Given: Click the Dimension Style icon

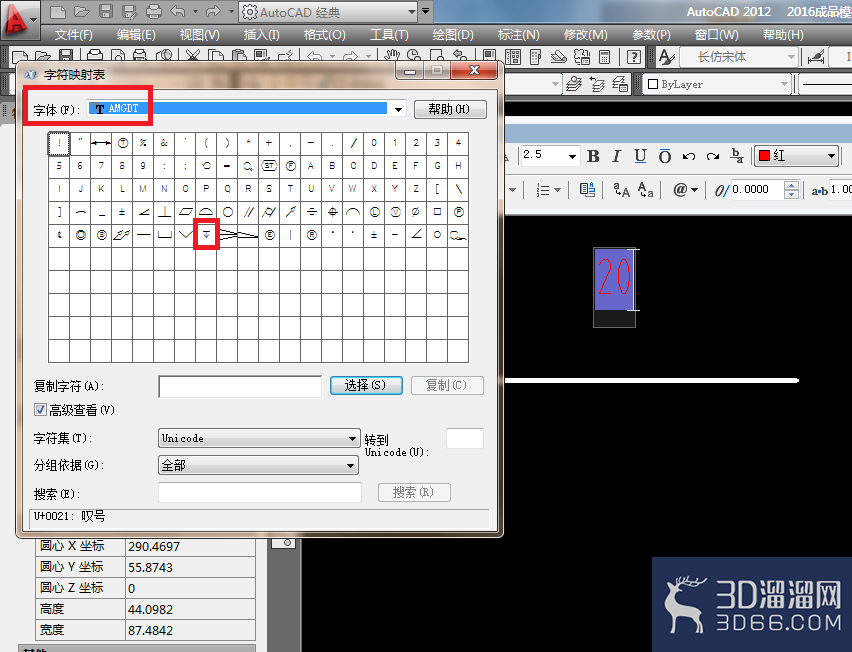Looking at the screenshot, I should (x=816, y=57).
